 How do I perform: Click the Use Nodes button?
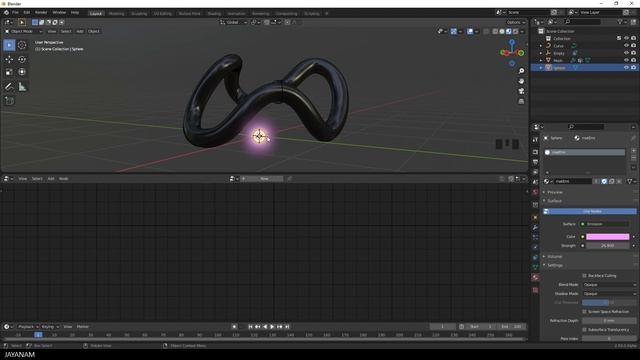[590, 211]
